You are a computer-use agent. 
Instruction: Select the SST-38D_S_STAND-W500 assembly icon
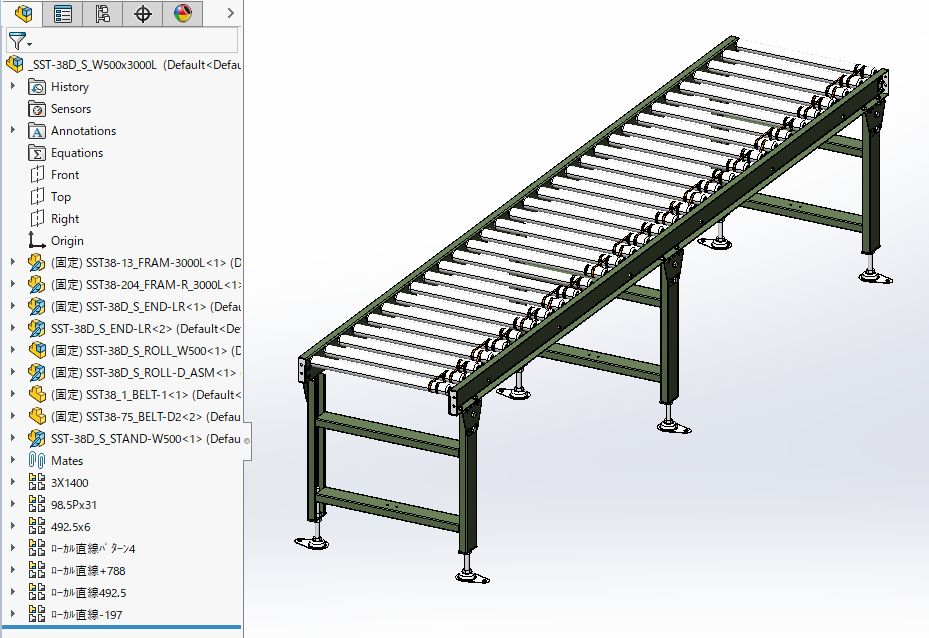(x=37, y=438)
